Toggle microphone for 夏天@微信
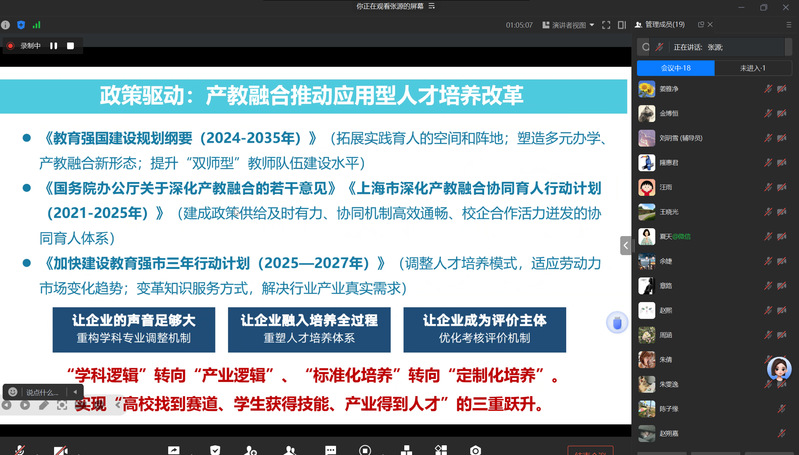Viewport: 799px width, 455px height. [767, 236]
